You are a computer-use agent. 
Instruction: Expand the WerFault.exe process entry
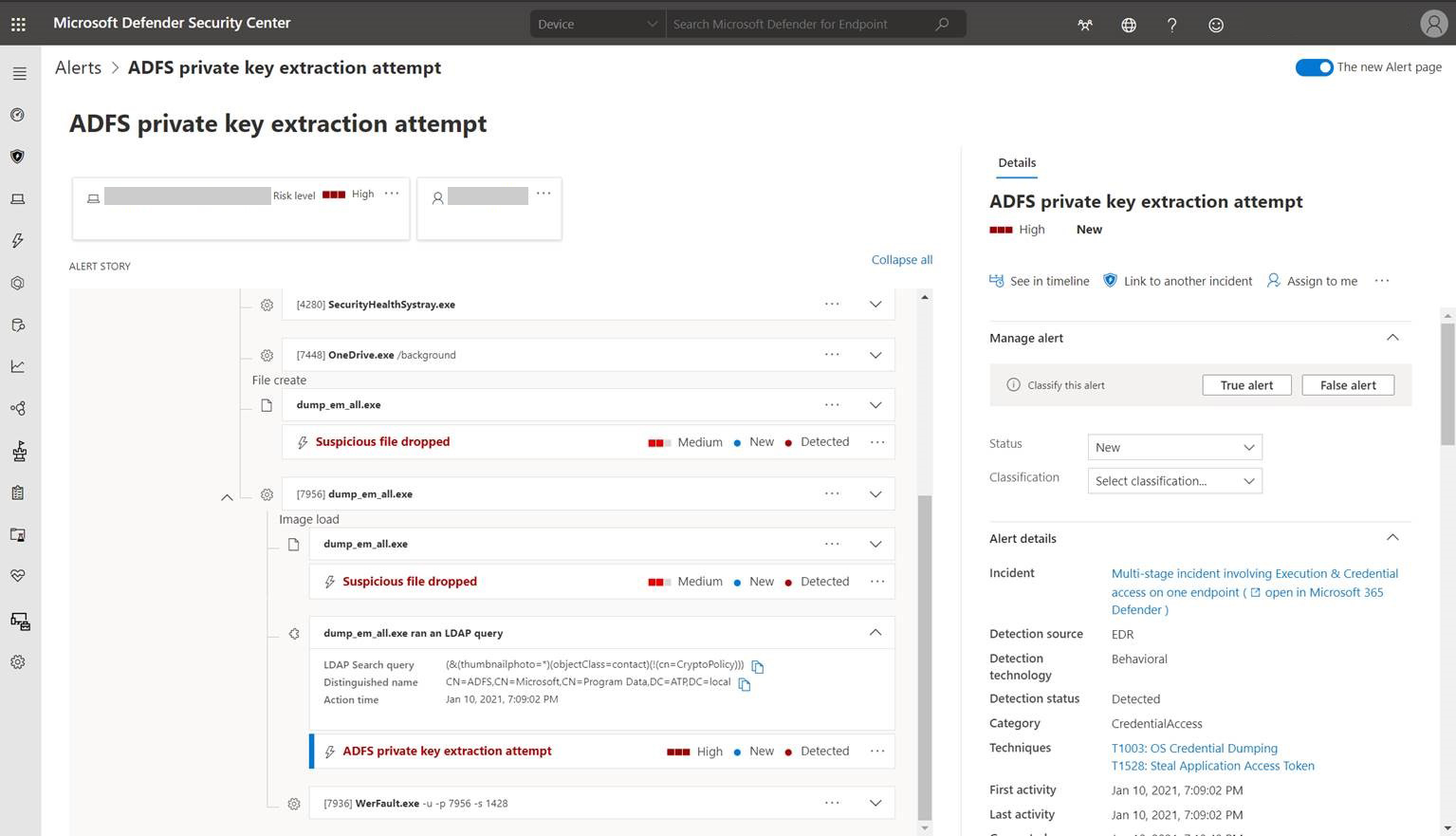[875, 802]
